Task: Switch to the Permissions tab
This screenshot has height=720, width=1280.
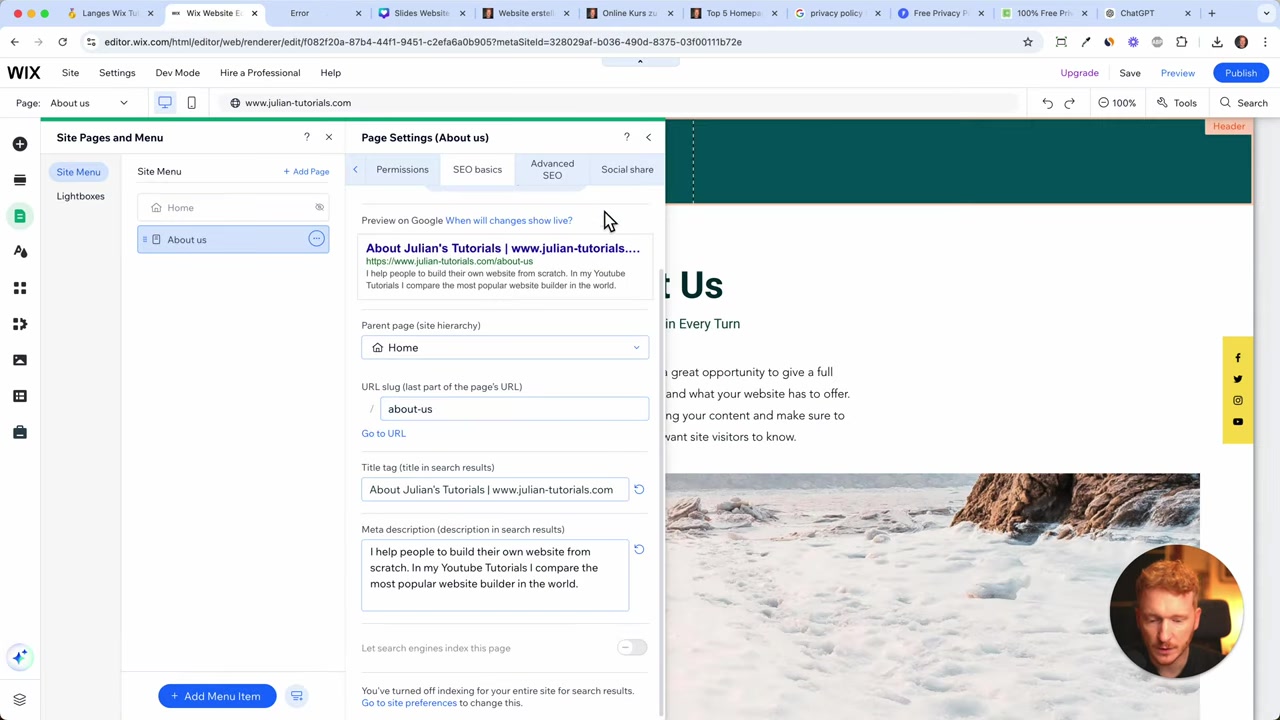Action: coord(402,169)
